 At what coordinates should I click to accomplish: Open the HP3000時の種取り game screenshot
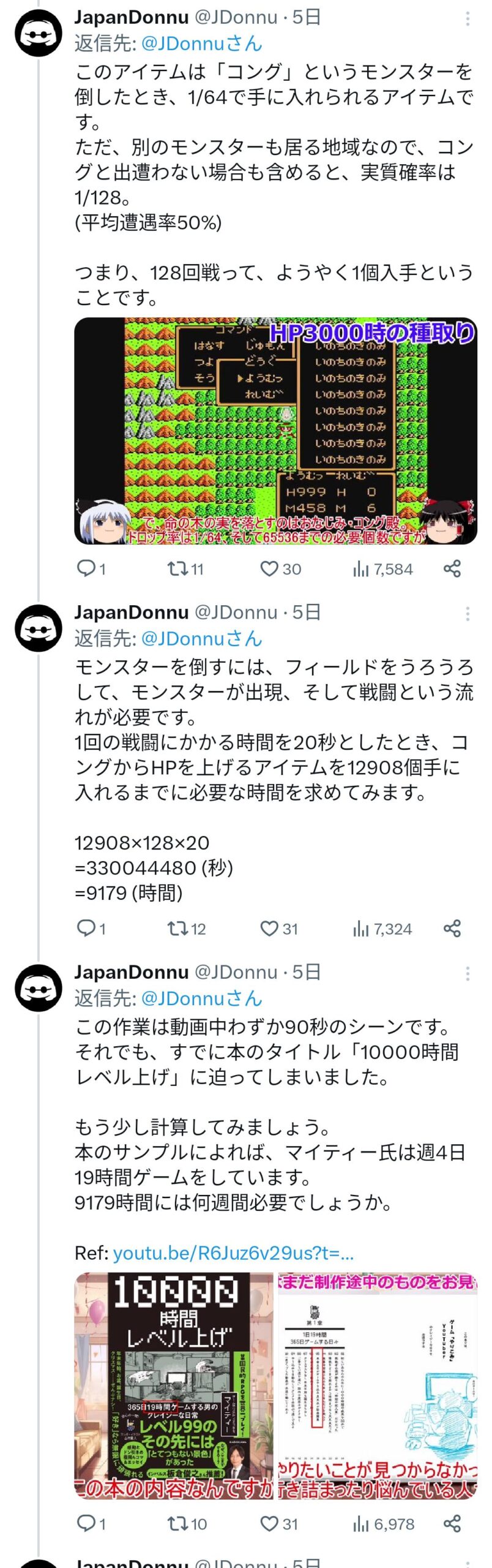tap(275, 431)
